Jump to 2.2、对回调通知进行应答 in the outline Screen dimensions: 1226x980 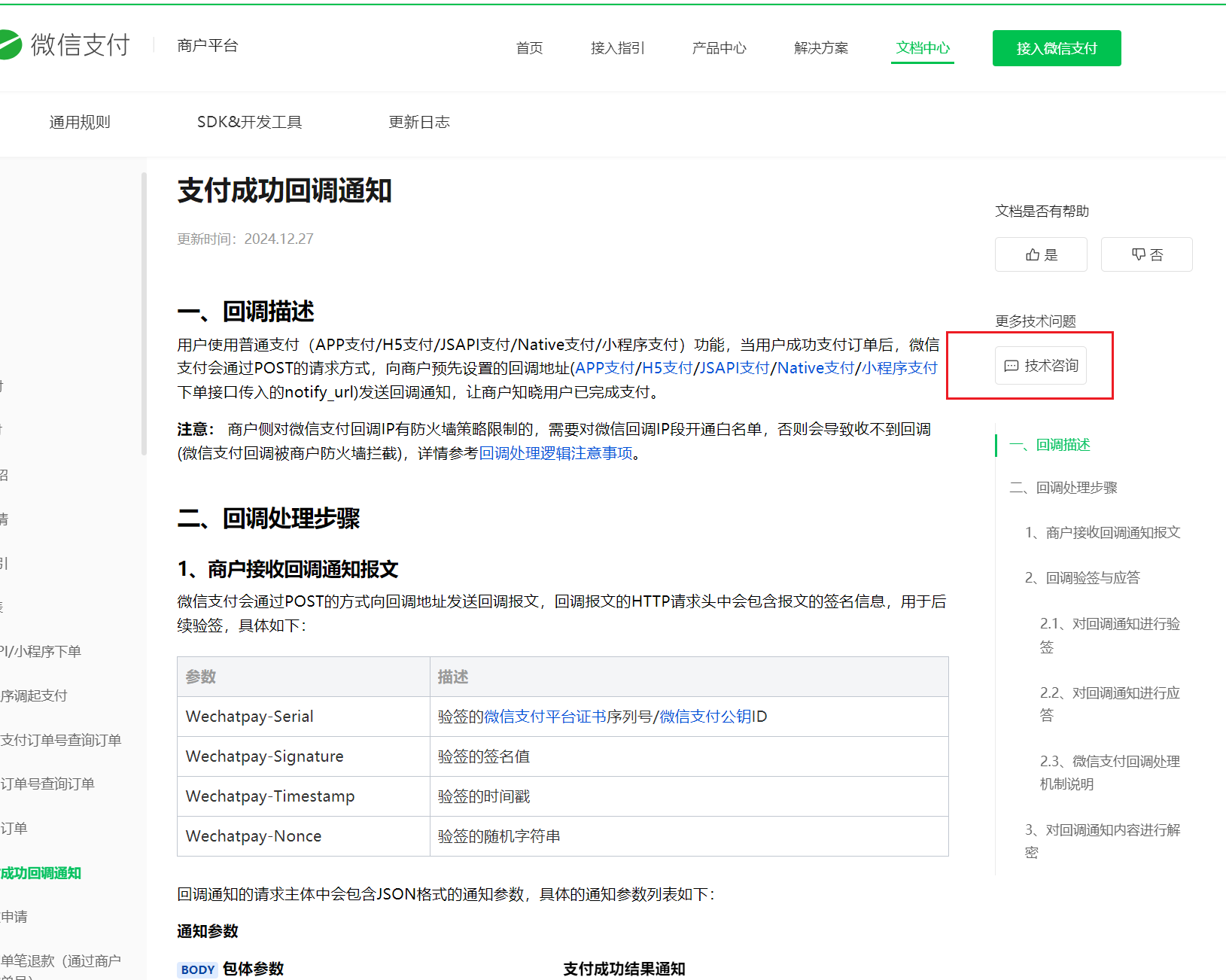pyautogui.click(x=1110, y=704)
